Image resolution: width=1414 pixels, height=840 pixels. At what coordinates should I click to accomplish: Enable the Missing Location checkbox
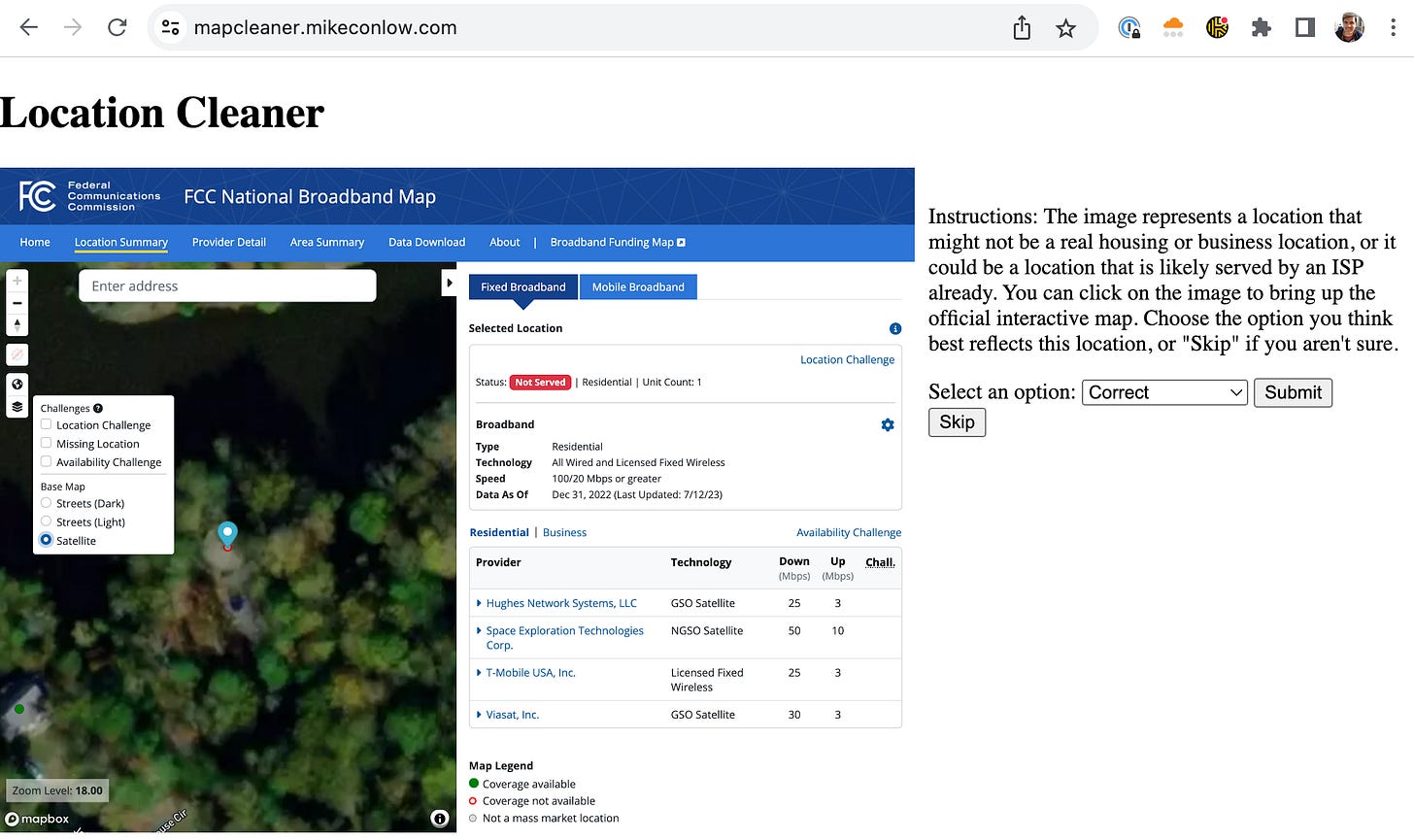[x=46, y=443]
